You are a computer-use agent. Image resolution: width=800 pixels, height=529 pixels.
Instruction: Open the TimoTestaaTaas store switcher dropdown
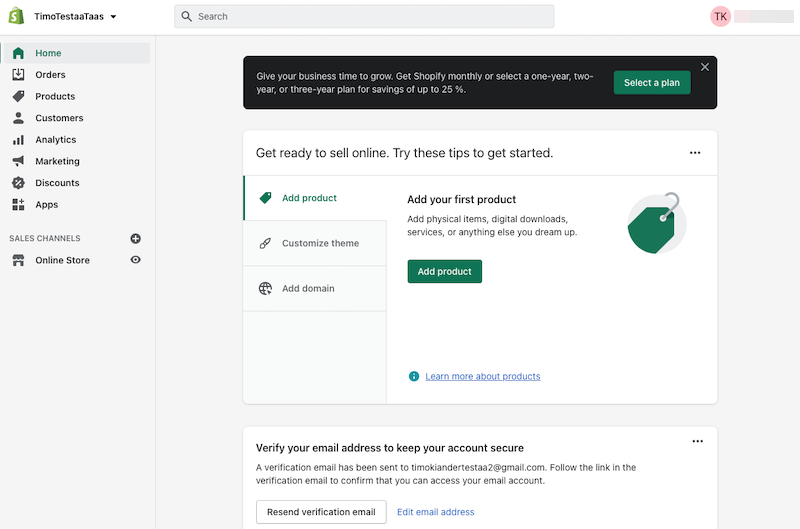tap(75, 16)
